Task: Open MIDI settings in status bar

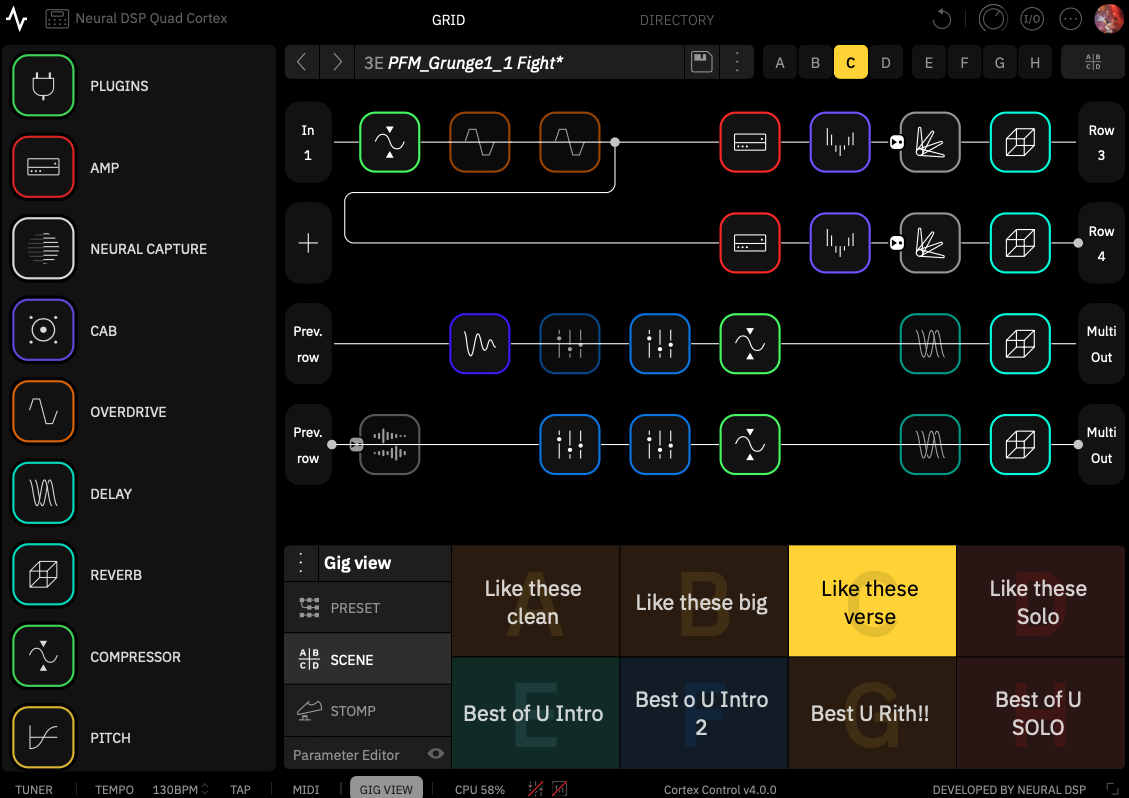Action: pos(306,789)
